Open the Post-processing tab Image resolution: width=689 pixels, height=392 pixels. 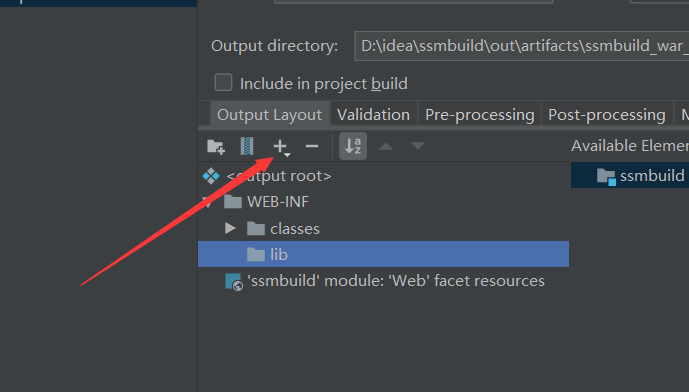[x=607, y=115]
